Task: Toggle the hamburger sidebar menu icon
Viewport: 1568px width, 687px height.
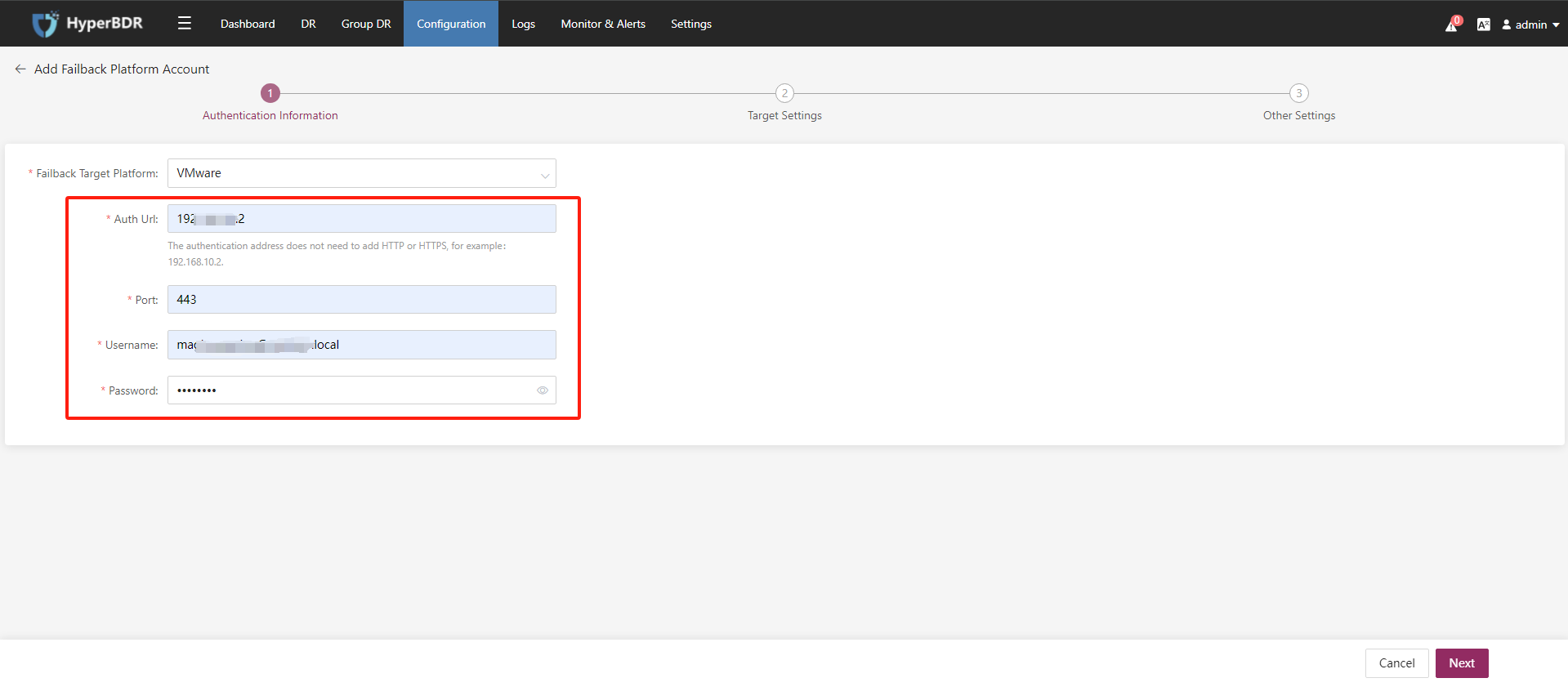Action: (x=185, y=24)
